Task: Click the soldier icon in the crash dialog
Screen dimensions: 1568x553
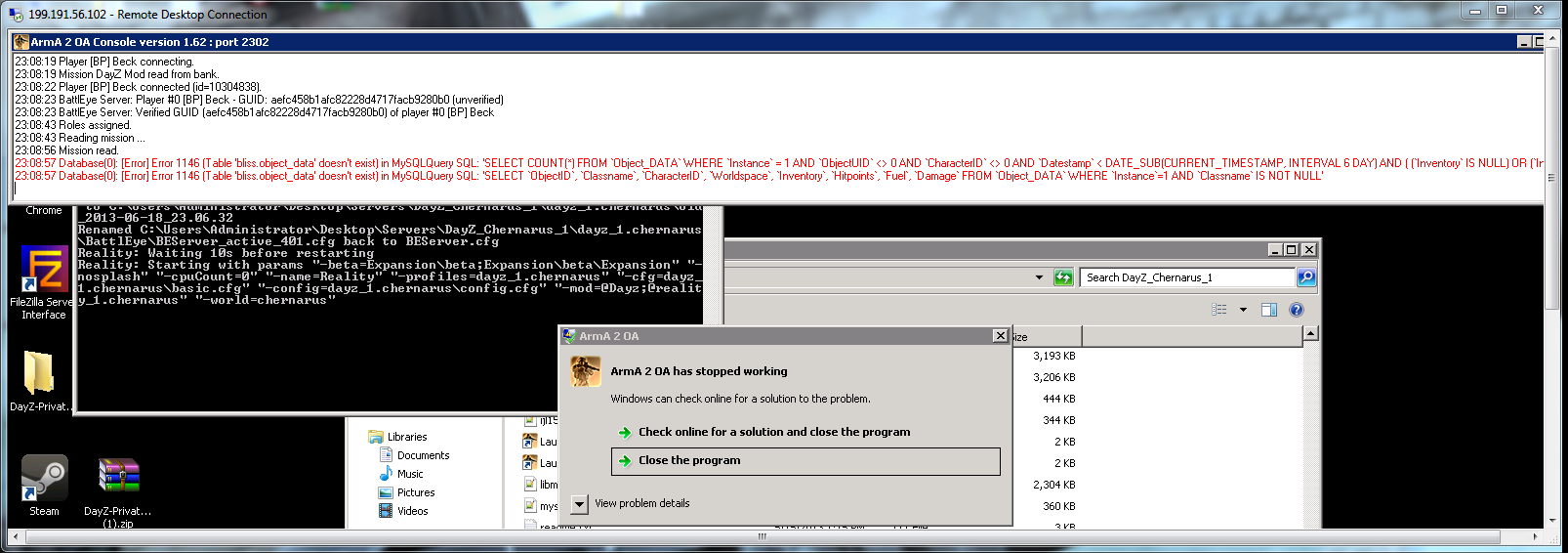Action: point(586,371)
